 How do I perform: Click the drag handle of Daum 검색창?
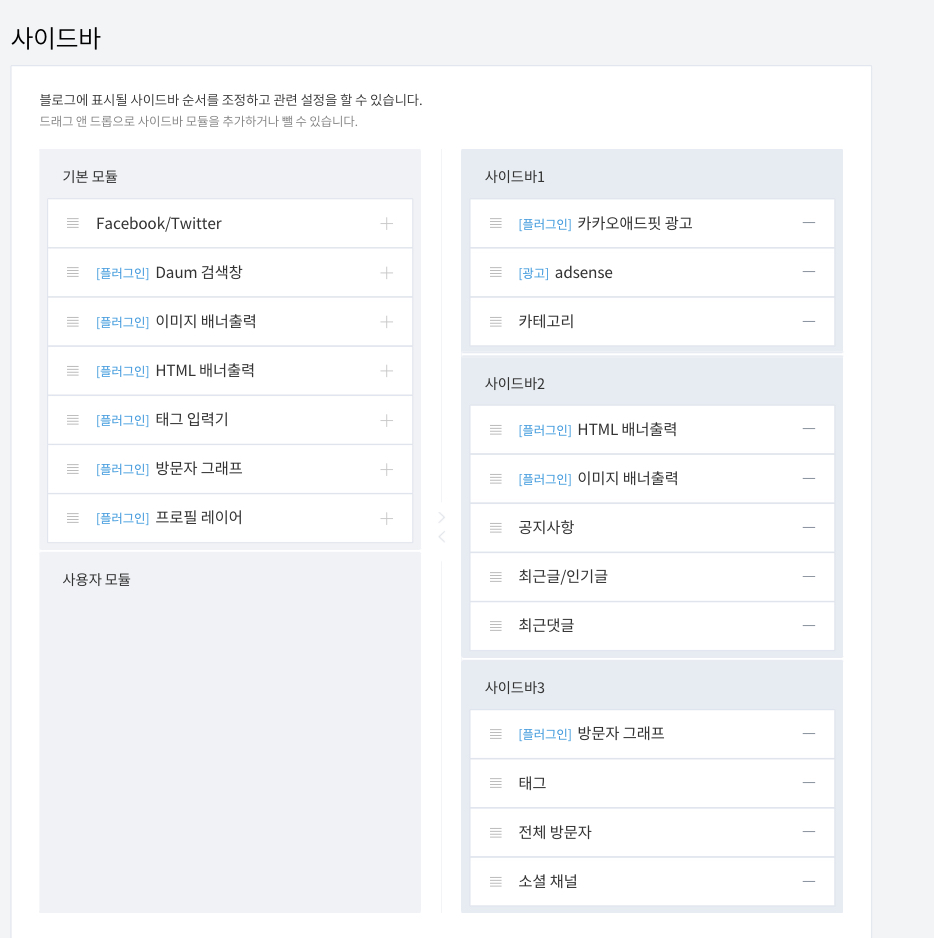pos(73,272)
